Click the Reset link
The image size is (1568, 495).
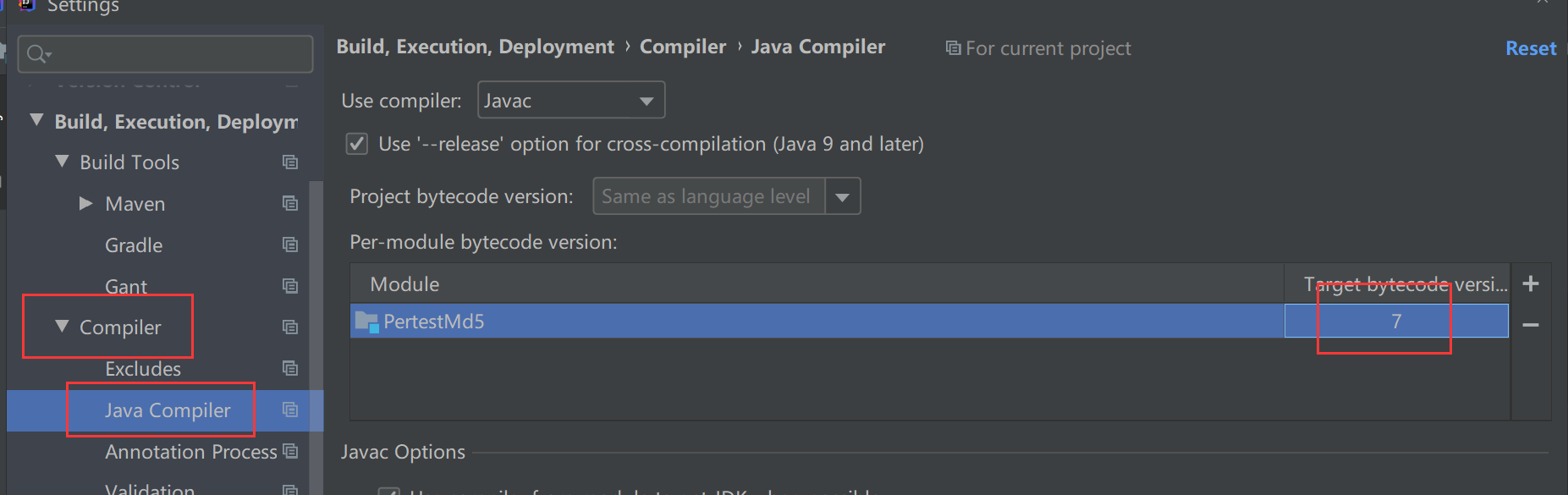click(x=1530, y=49)
